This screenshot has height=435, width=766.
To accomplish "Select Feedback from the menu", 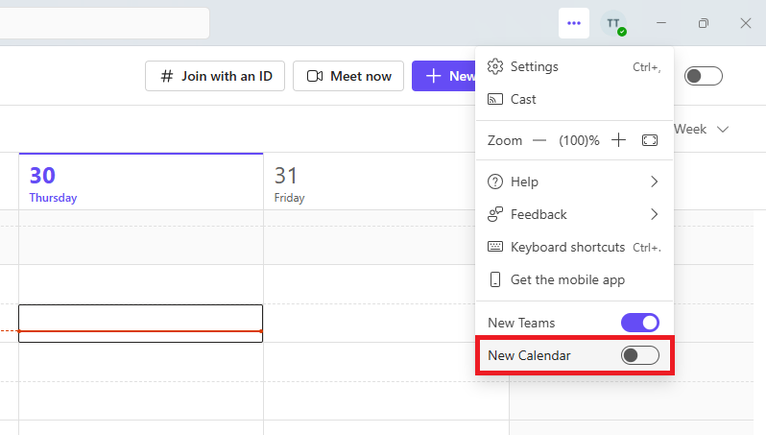I will click(538, 214).
